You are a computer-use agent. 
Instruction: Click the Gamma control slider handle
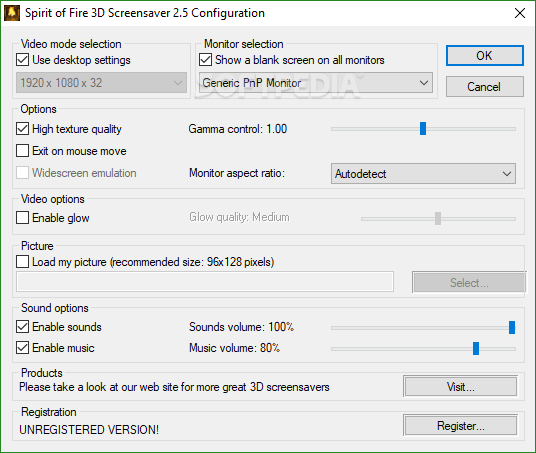click(x=423, y=129)
